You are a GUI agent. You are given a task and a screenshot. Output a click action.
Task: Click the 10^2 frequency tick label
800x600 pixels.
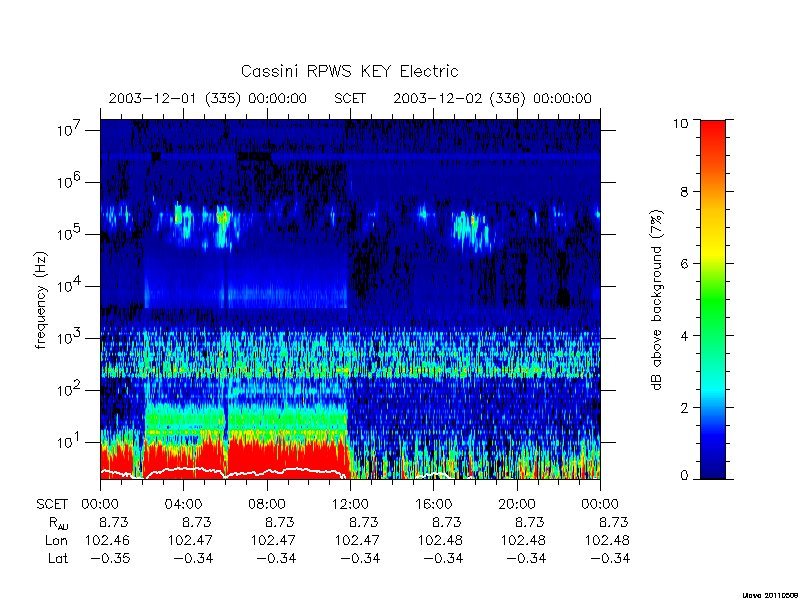coord(70,389)
